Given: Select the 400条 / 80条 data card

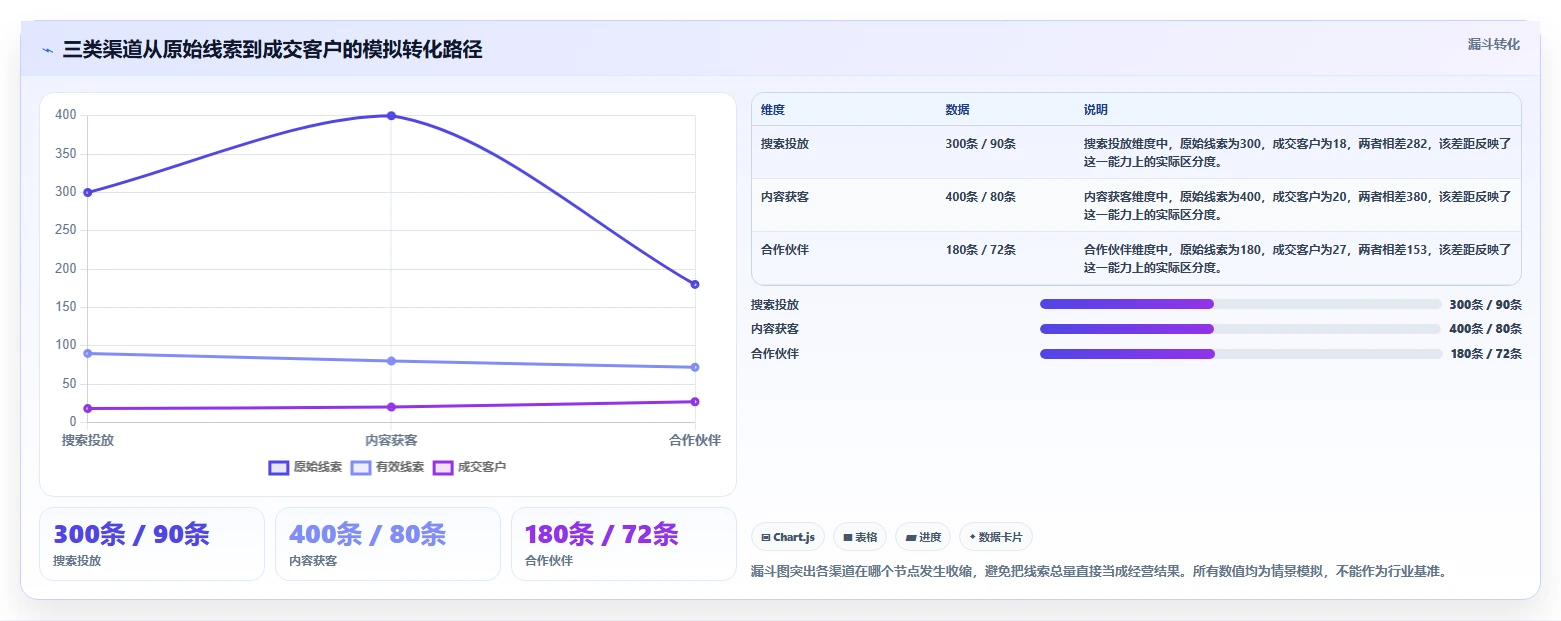Looking at the screenshot, I should click(x=388, y=544).
